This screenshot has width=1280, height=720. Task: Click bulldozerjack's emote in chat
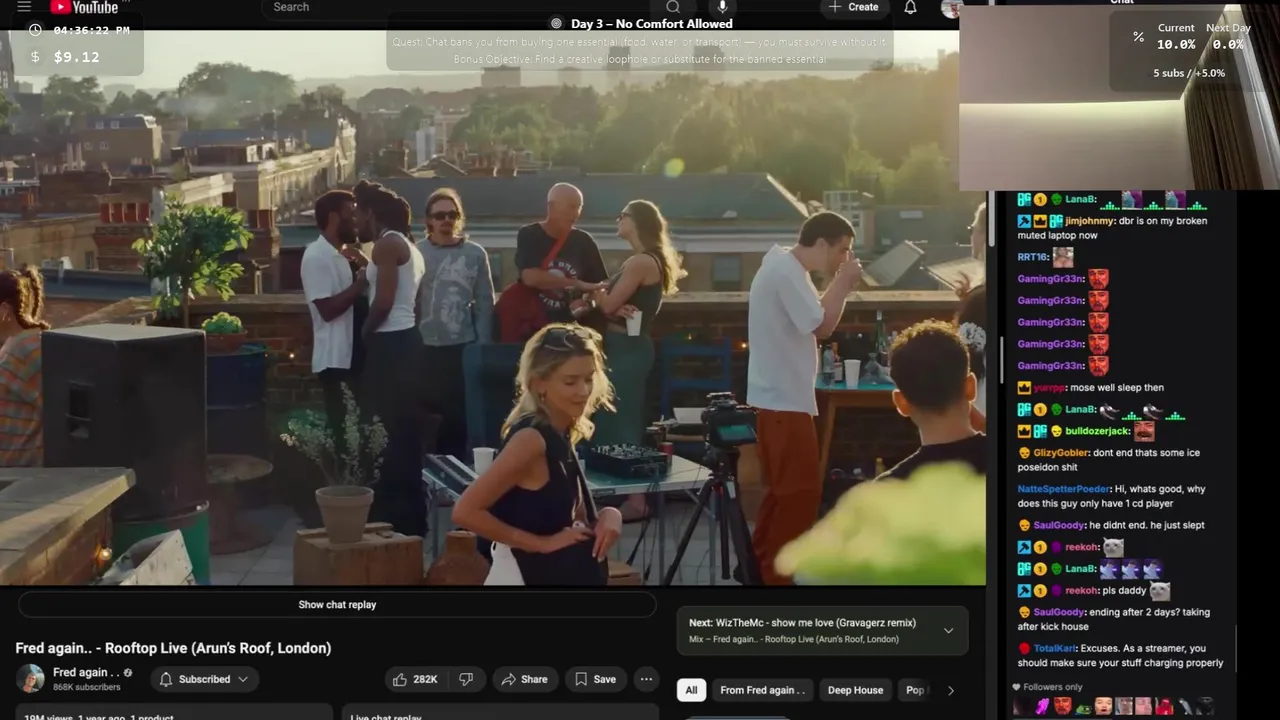1144,431
